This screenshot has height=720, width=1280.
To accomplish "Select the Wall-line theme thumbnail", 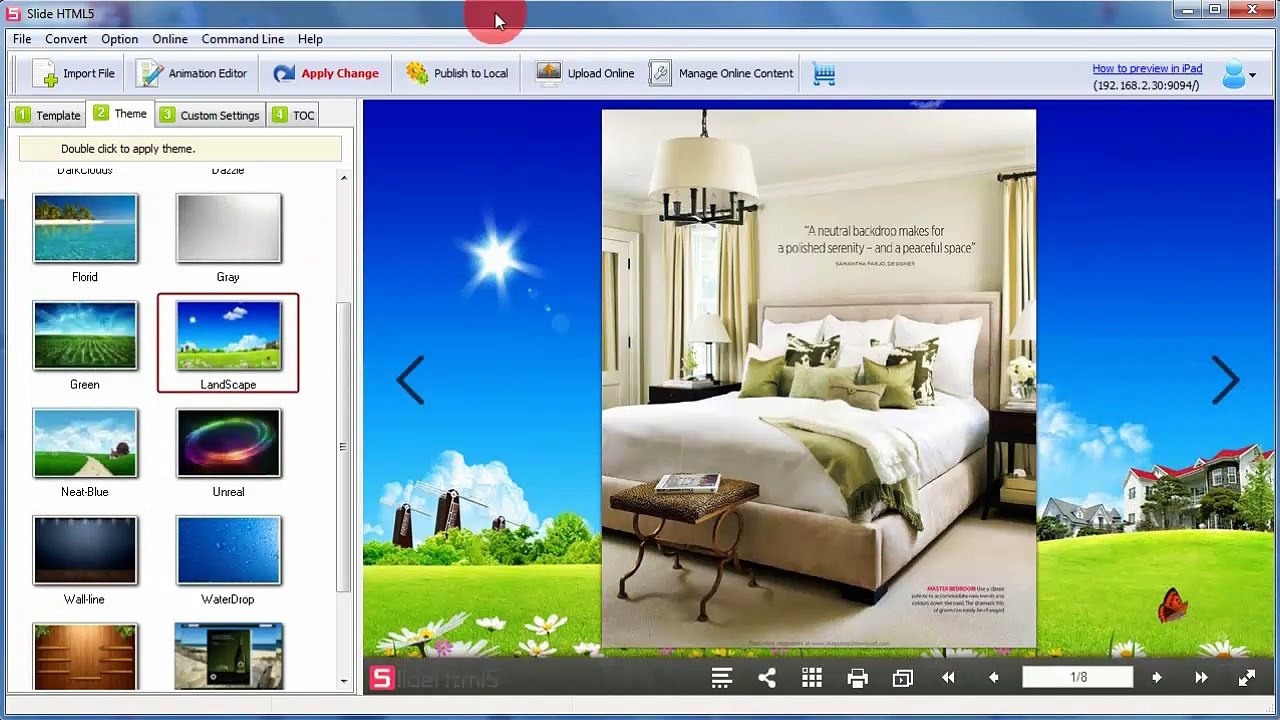I will pos(85,550).
